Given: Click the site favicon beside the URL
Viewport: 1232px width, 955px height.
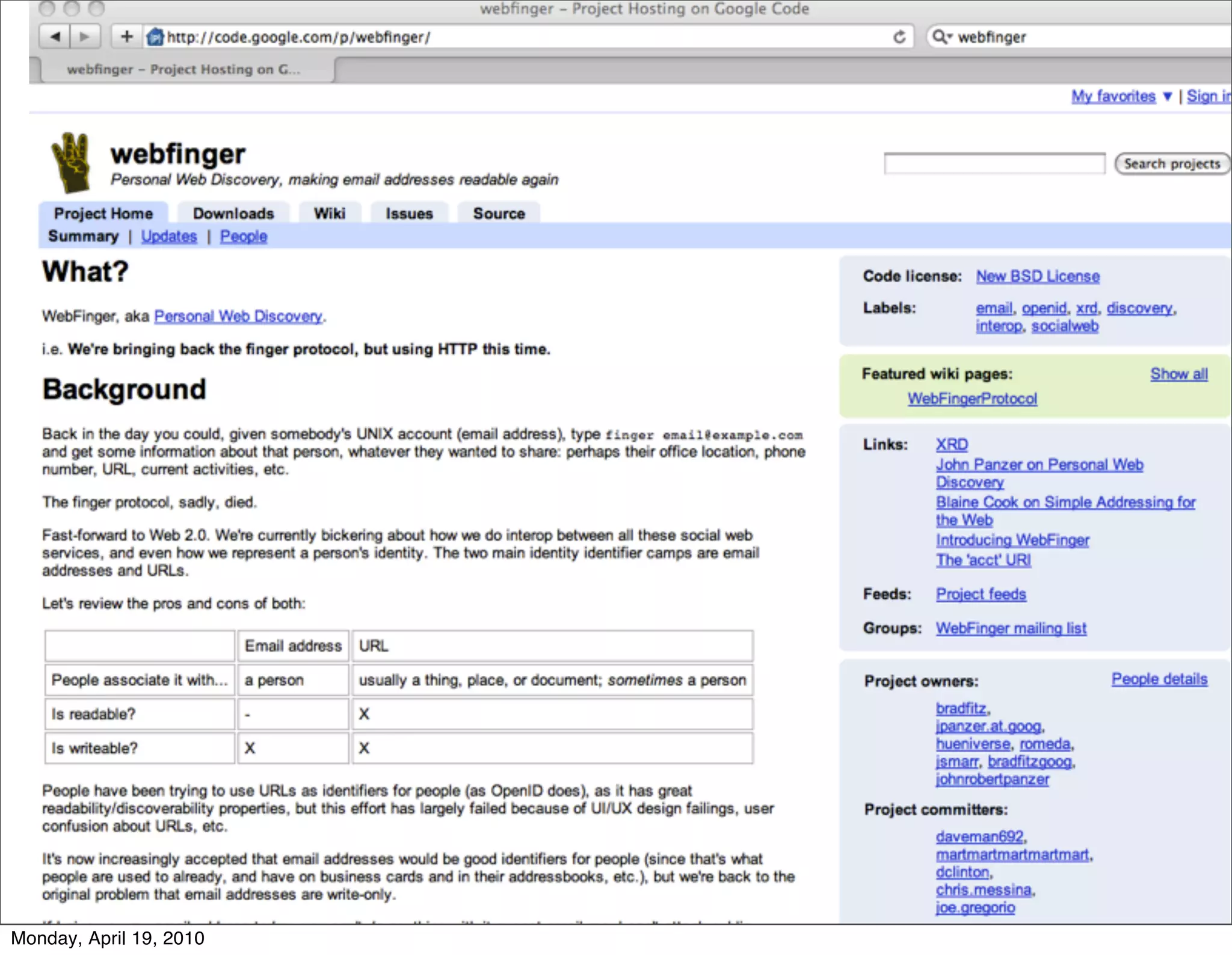Looking at the screenshot, I should point(155,37).
